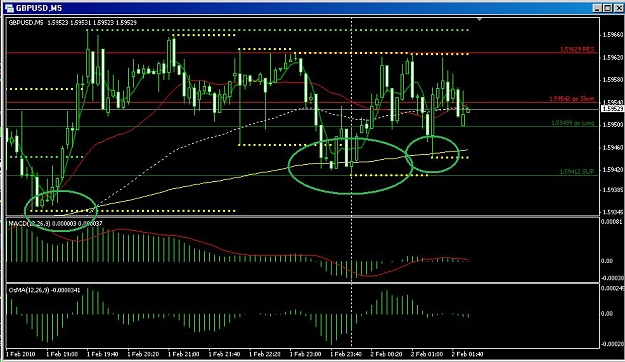625x362 pixels.
Task: Click time axis label '2 Feb 01:40'
Action: pyautogui.click(x=468, y=354)
